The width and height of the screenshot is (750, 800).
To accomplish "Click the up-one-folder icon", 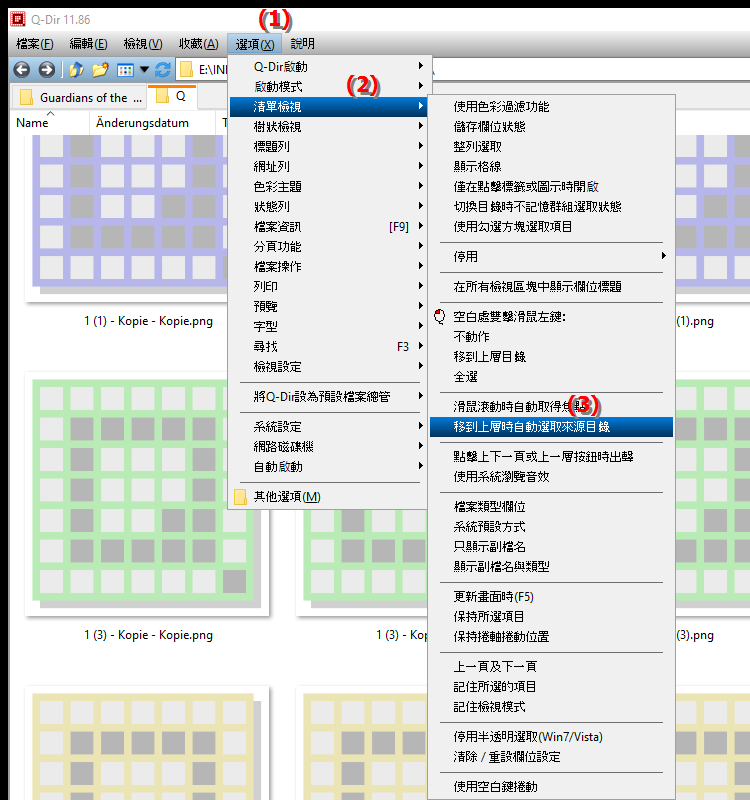I will pos(77,69).
